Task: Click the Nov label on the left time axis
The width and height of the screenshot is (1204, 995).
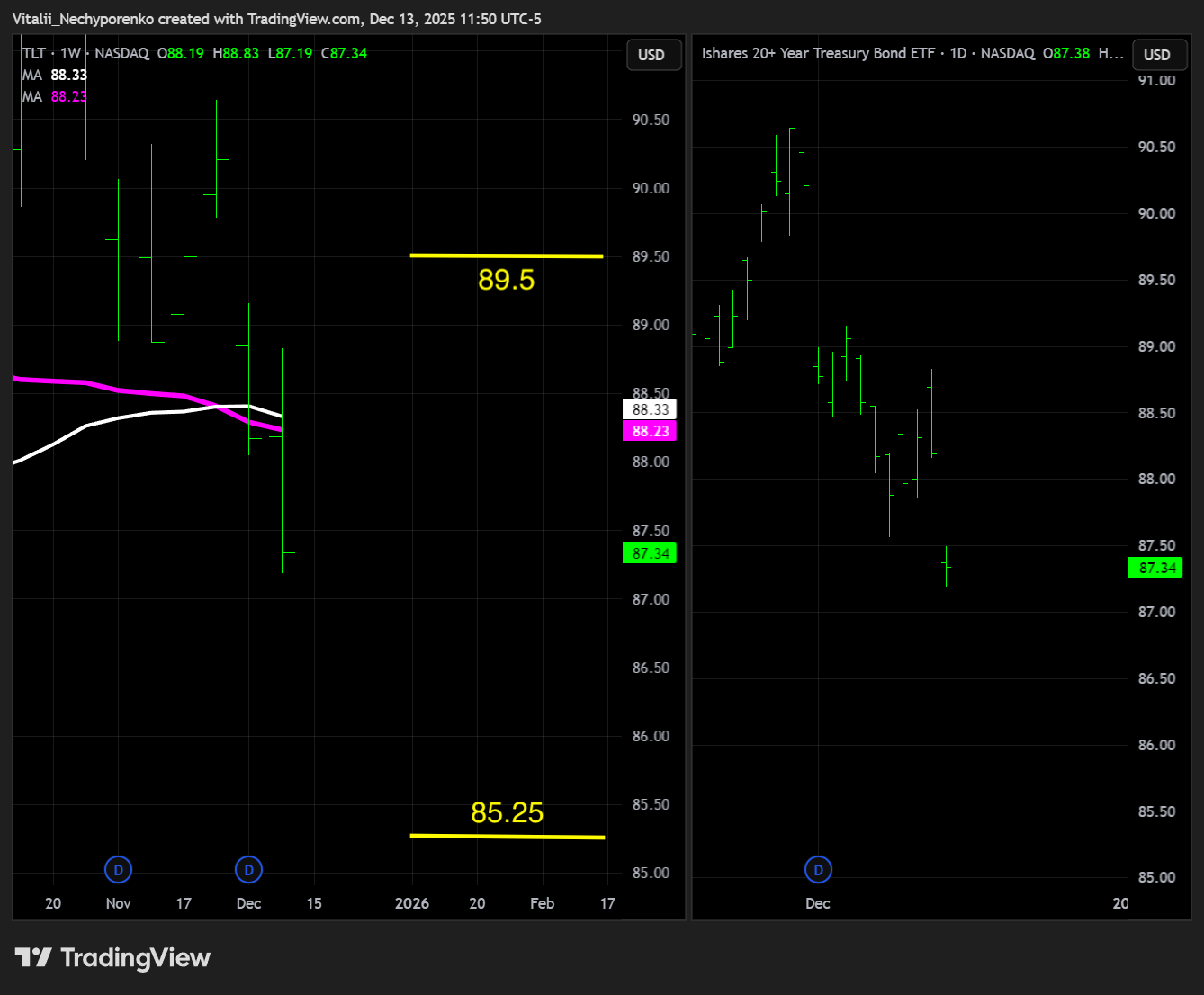Action: pos(118,903)
